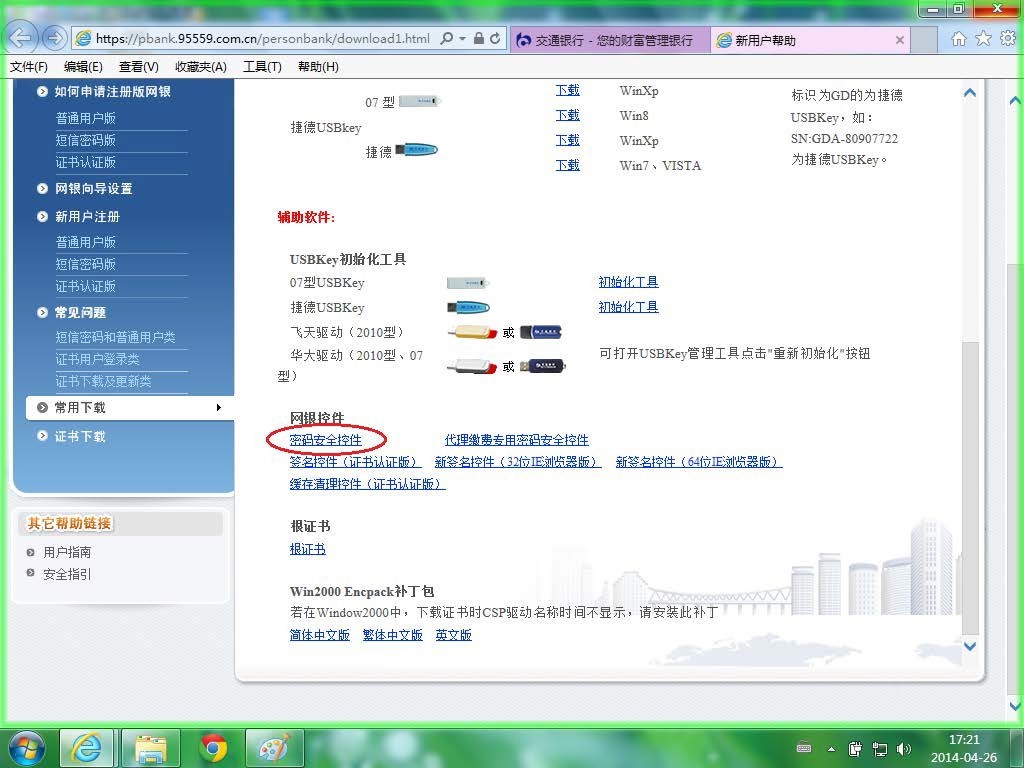Open 安全指引 help link

tap(67, 575)
